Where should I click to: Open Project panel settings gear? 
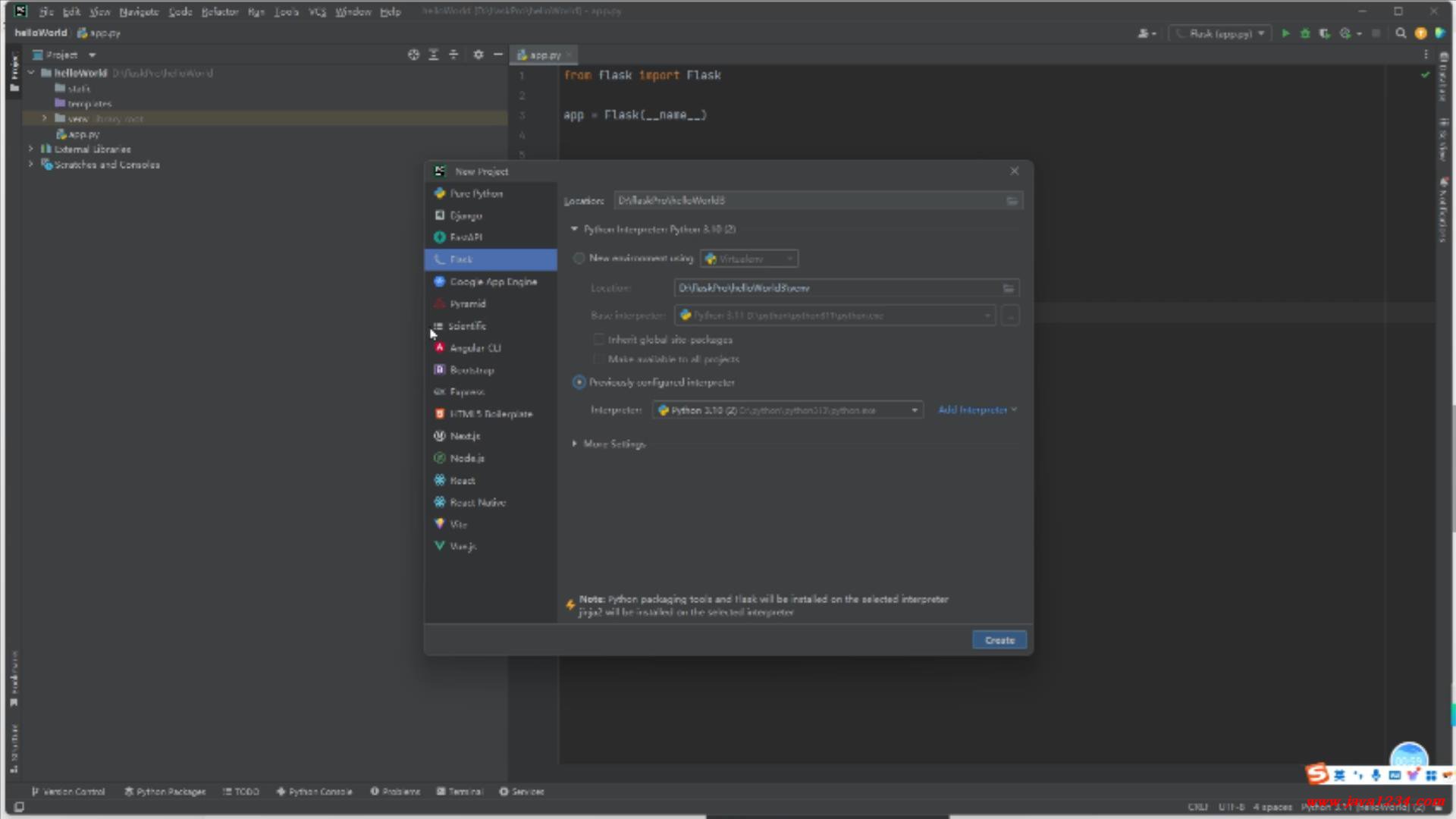479,55
